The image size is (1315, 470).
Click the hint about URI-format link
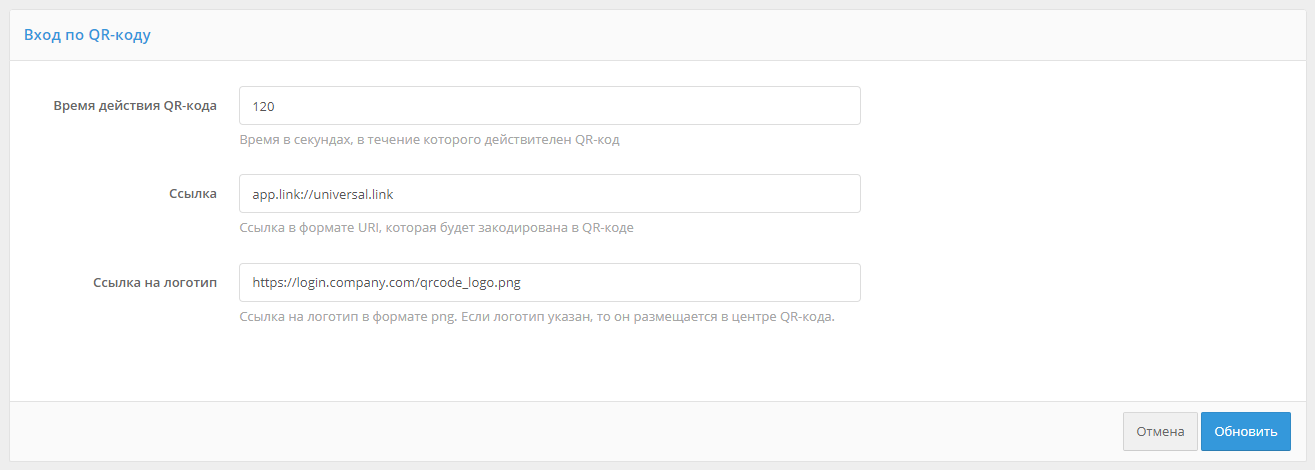click(436, 228)
